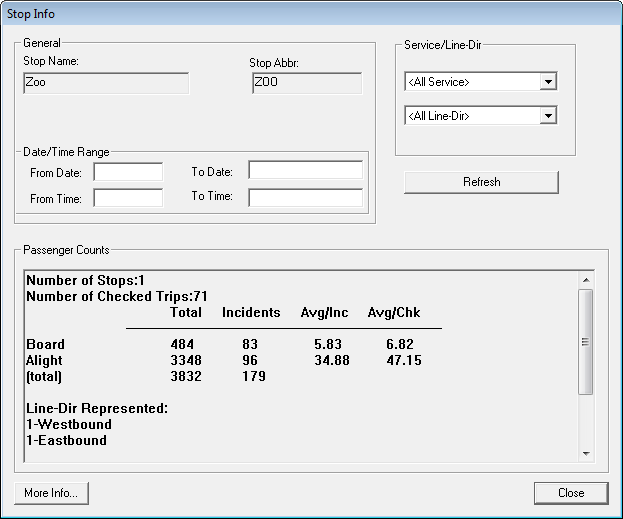Image resolution: width=623 pixels, height=519 pixels.
Task: Click the passenger counts scrollbar thumb
Action: click(x=586, y=342)
